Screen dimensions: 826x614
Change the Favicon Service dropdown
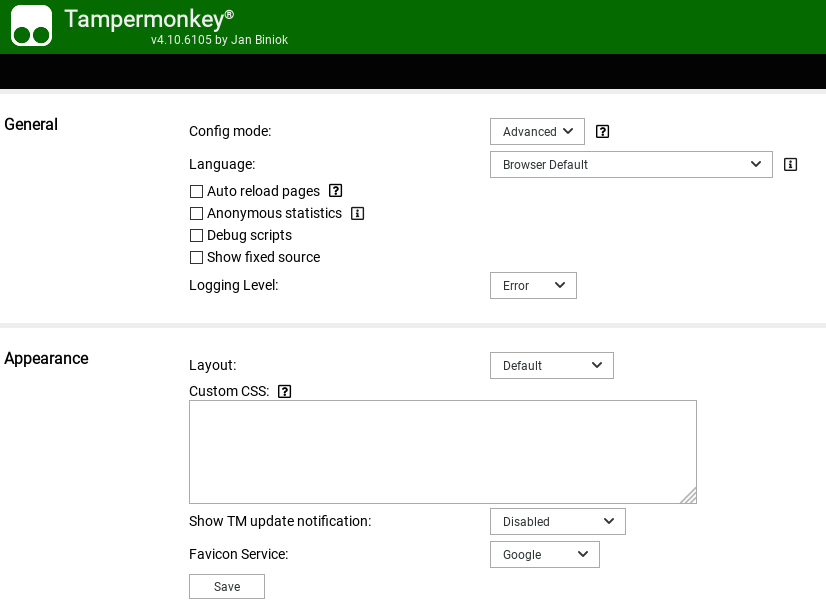pos(545,554)
